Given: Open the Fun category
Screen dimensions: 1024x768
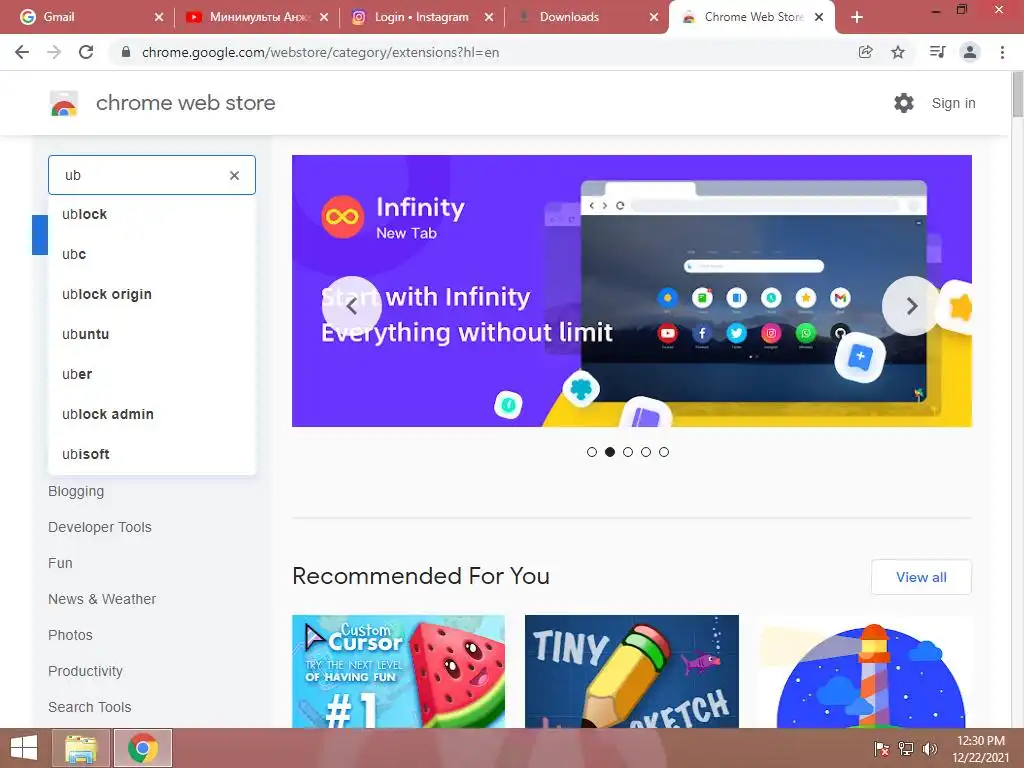Looking at the screenshot, I should pyautogui.click(x=60, y=563).
